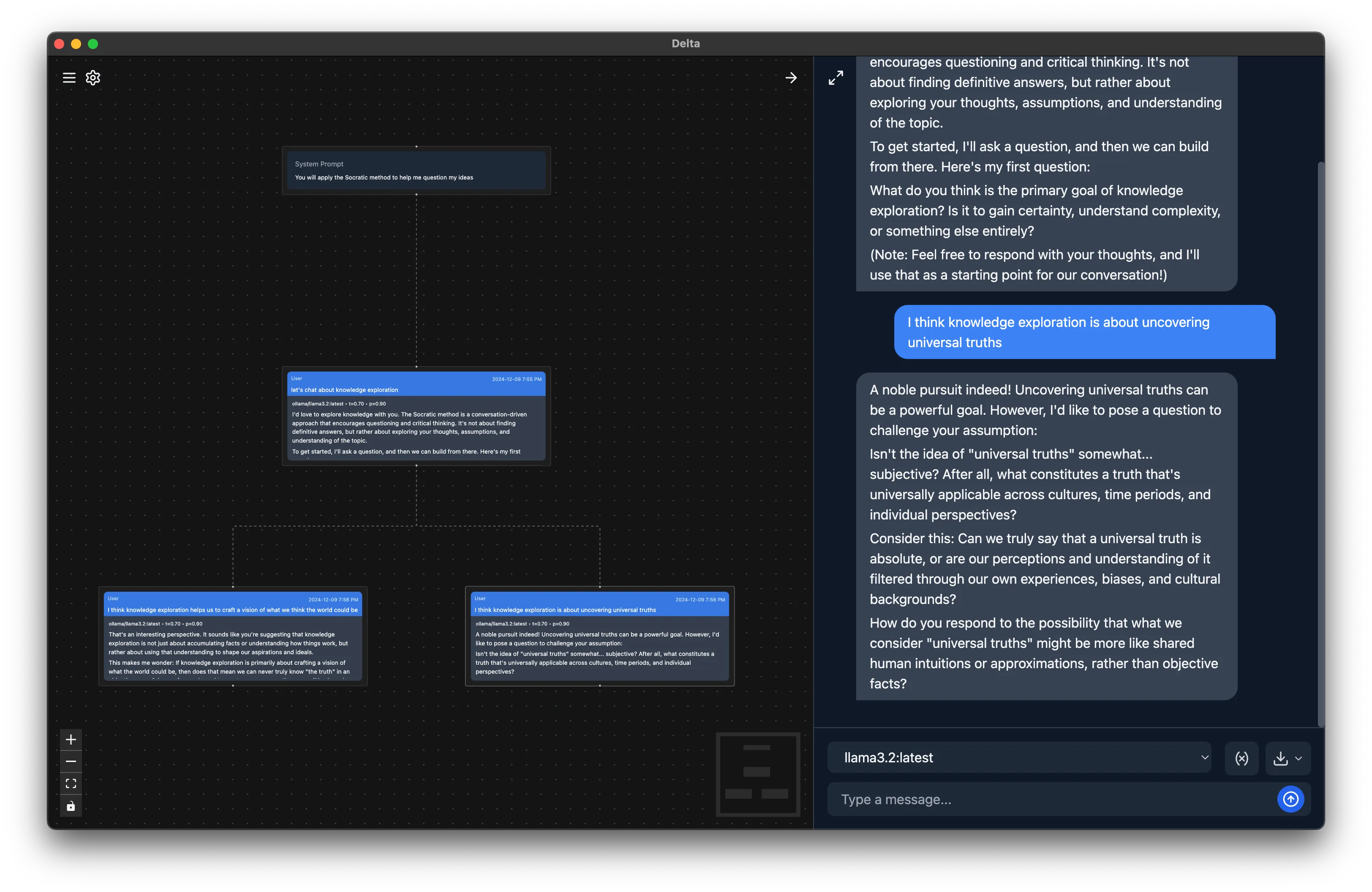Send the message with the blue arrow icon
Screen dimensions: 1372x892
coord(1291,799)
